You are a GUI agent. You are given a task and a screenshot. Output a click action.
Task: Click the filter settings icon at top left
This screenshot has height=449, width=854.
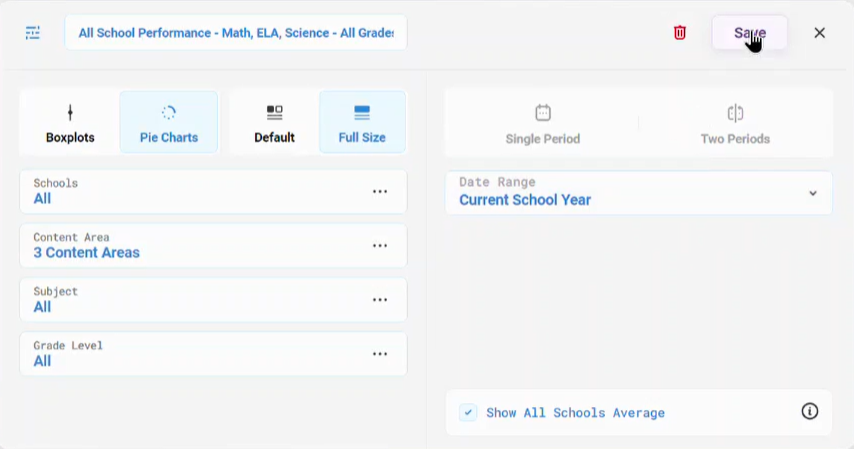(x=33, y=33)
